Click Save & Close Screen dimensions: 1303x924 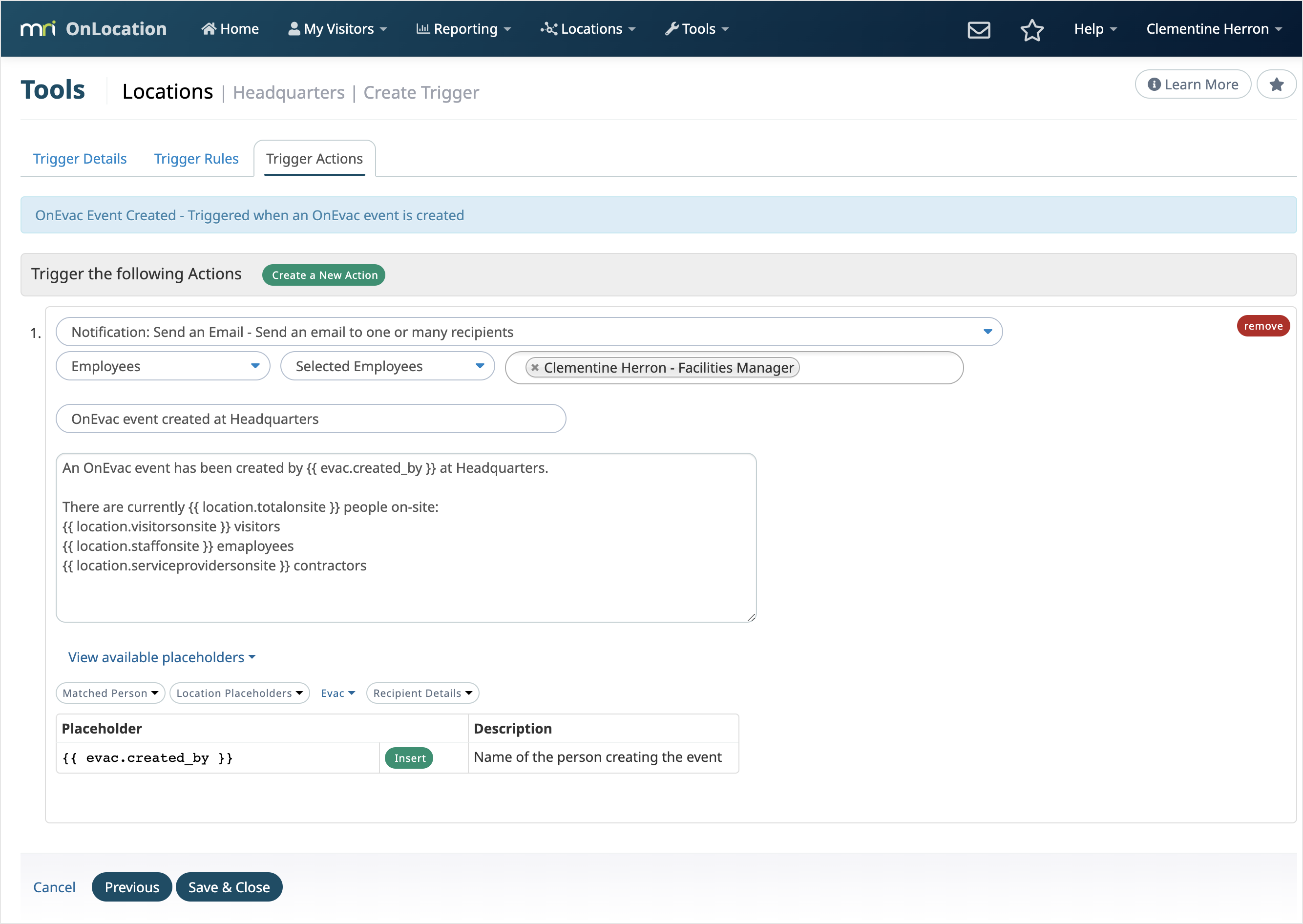tap(229, 887)
